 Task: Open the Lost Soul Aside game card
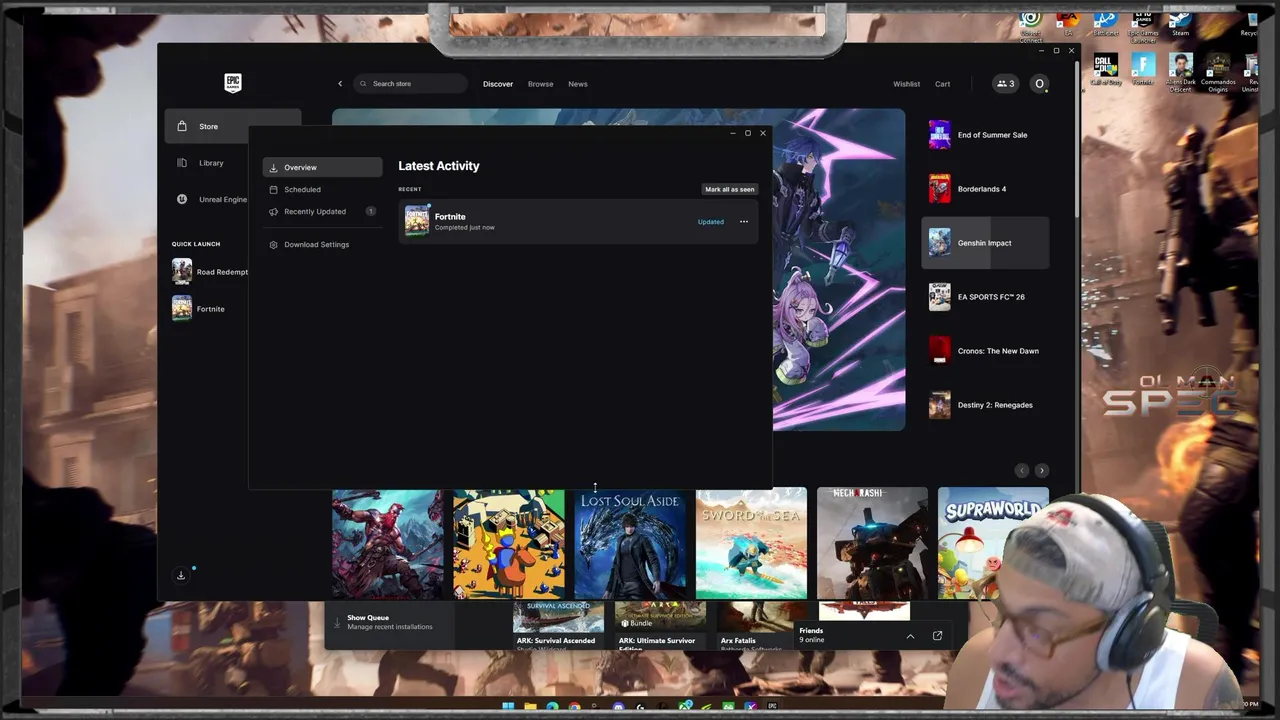click(630, 544)
